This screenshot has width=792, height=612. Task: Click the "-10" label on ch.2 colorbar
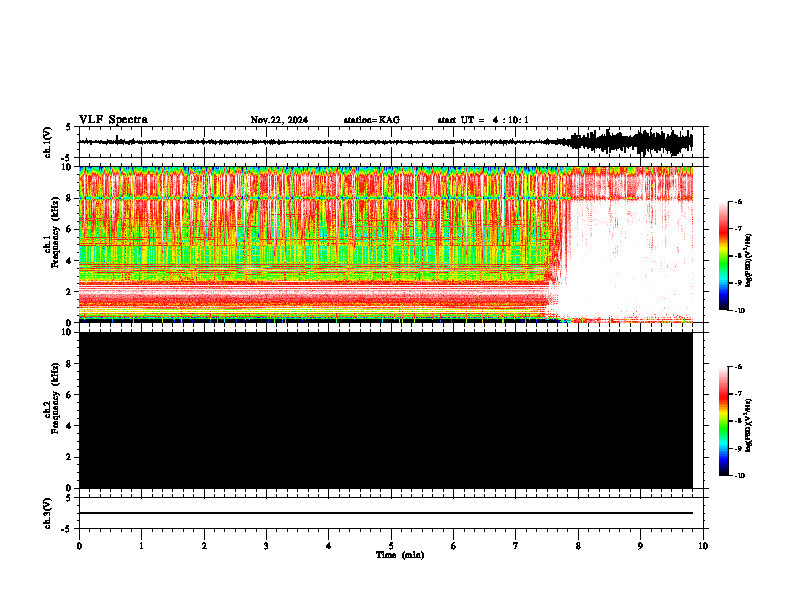point(739,475)
